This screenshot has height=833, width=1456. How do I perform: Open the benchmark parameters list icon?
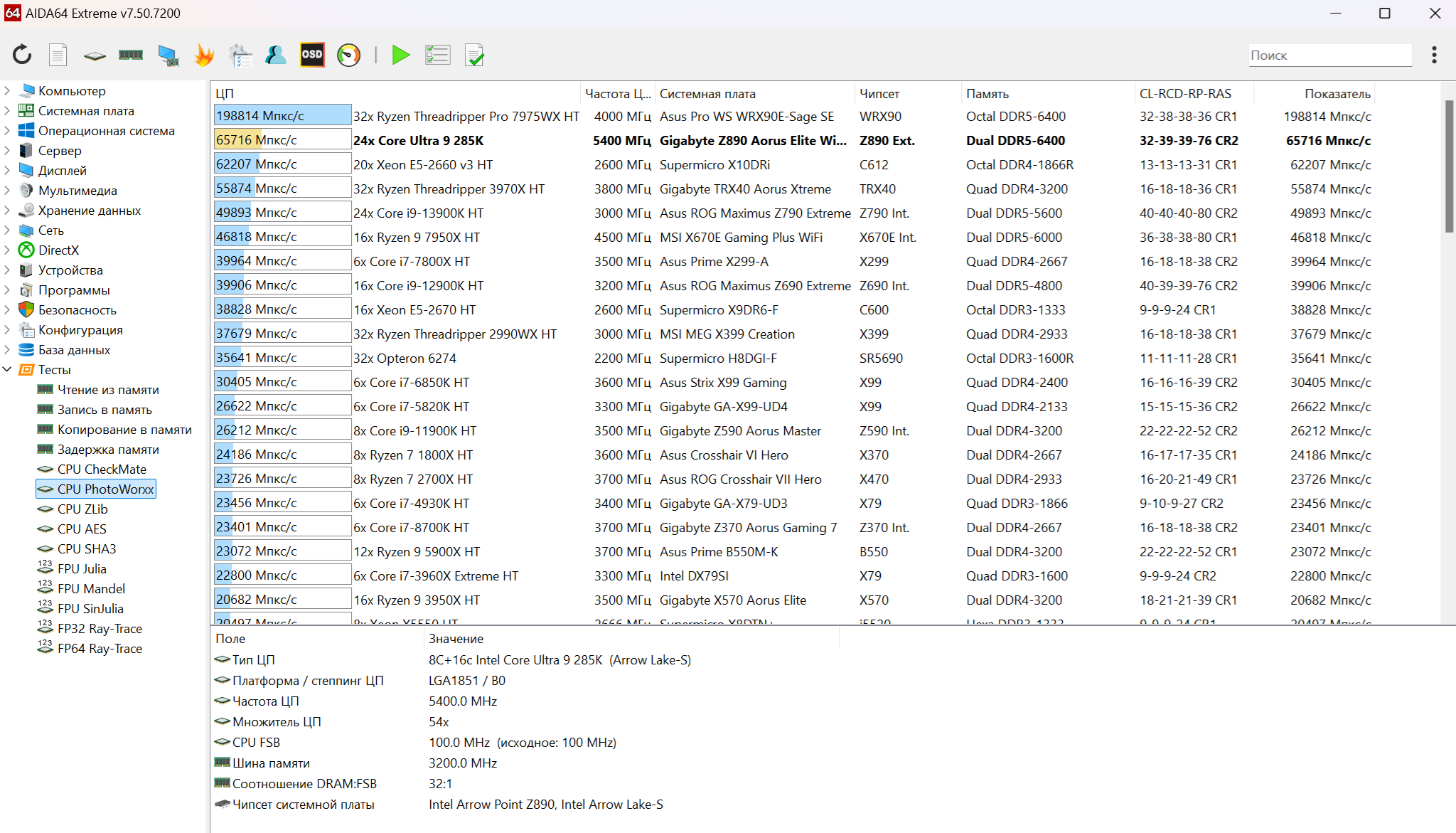tap(438, 55)
